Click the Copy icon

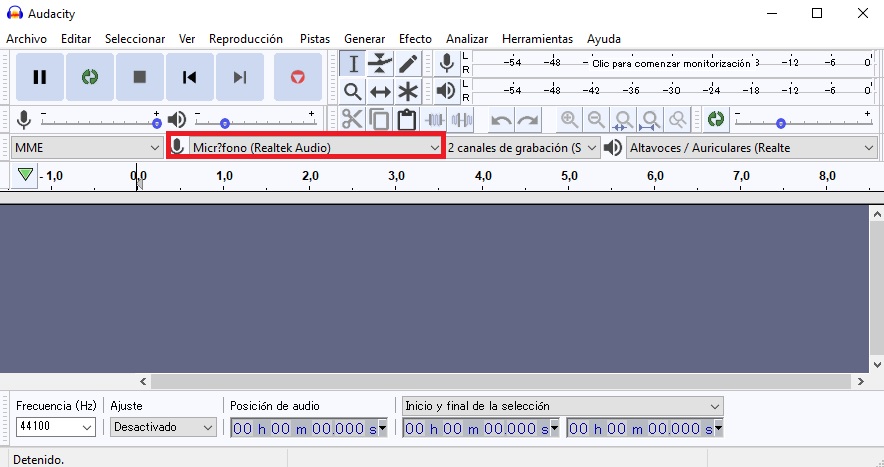379,120
